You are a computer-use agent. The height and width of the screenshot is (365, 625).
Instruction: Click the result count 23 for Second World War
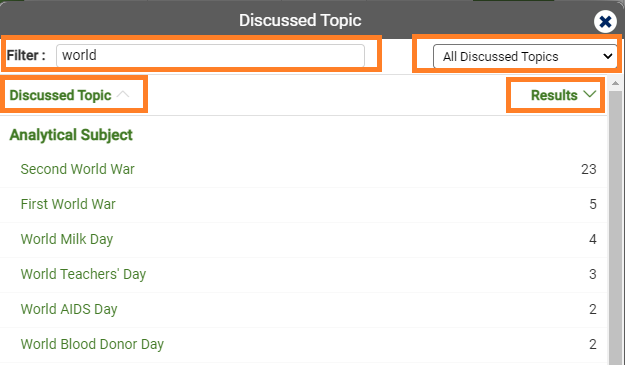[x=589, y=169]
